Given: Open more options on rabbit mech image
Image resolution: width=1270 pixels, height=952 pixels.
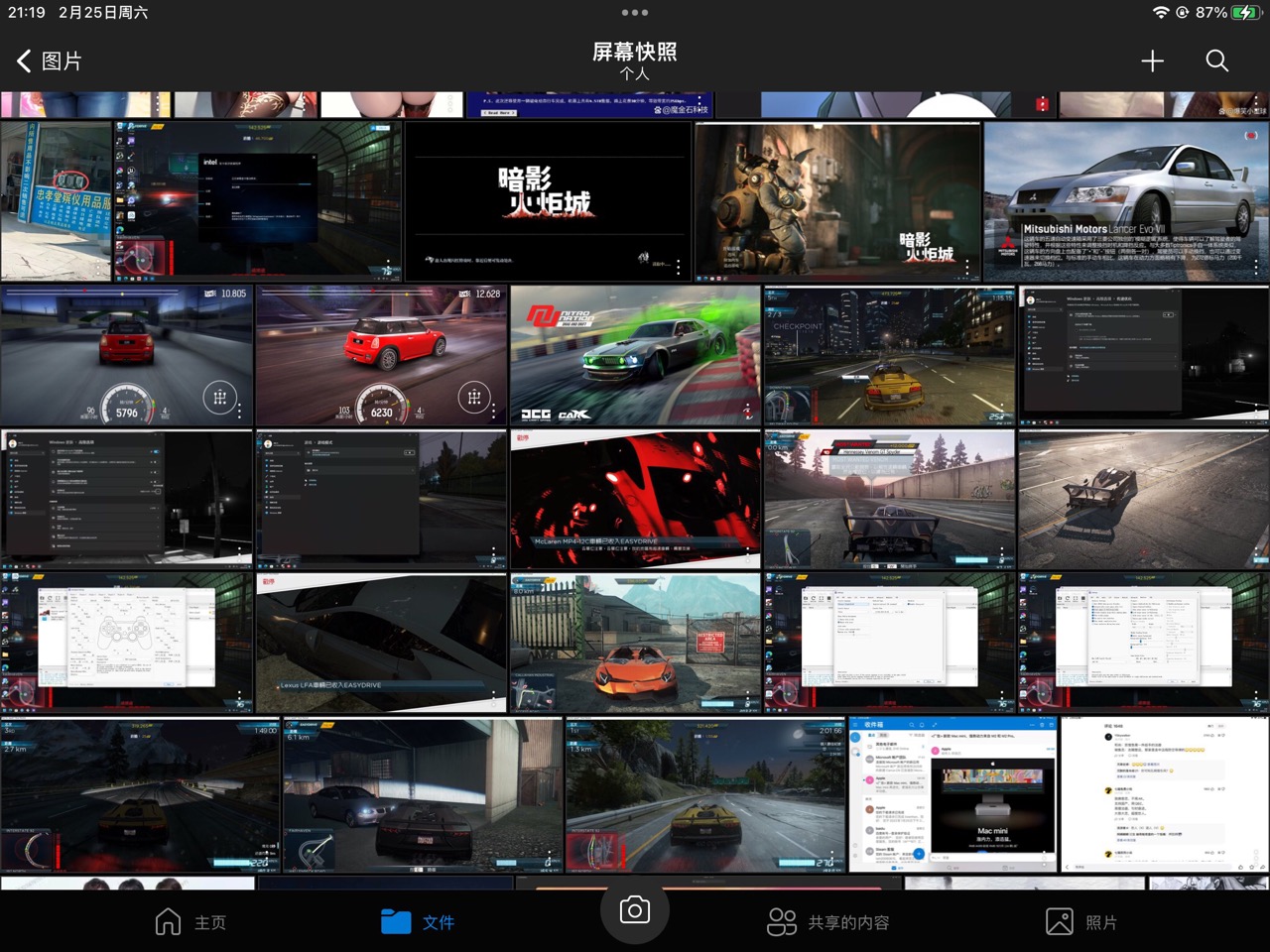Looking at the screenshot, I should 967,268.
